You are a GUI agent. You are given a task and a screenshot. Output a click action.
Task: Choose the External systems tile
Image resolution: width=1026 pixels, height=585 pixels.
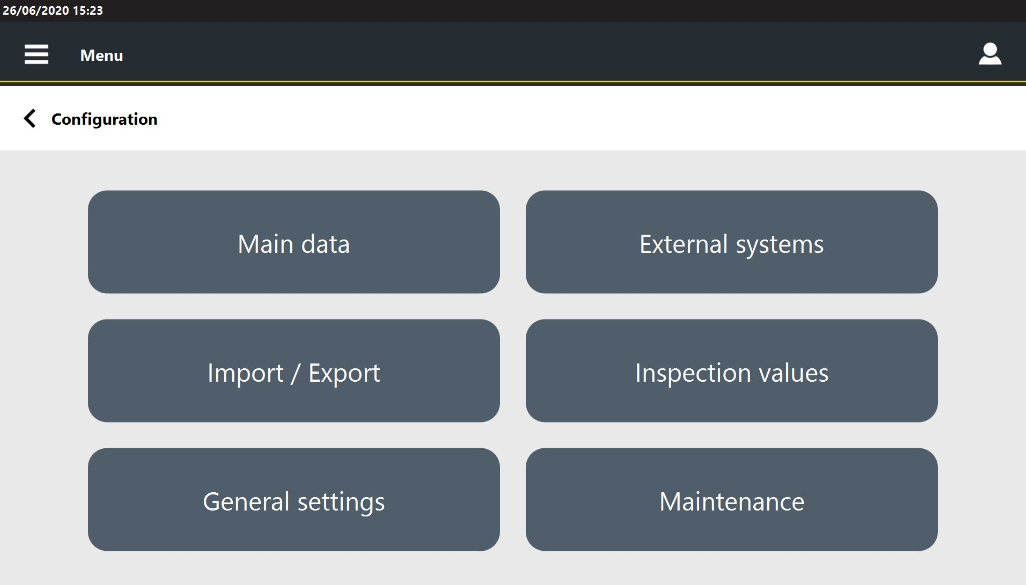click(x=731, y=242)
